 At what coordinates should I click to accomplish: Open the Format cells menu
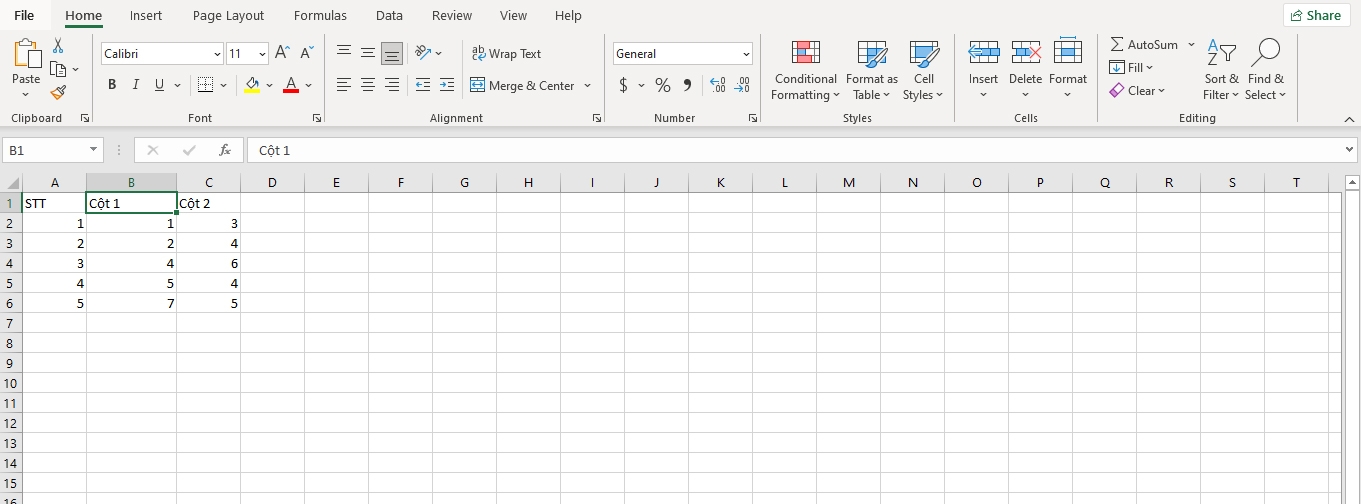tap(1068, 70)
